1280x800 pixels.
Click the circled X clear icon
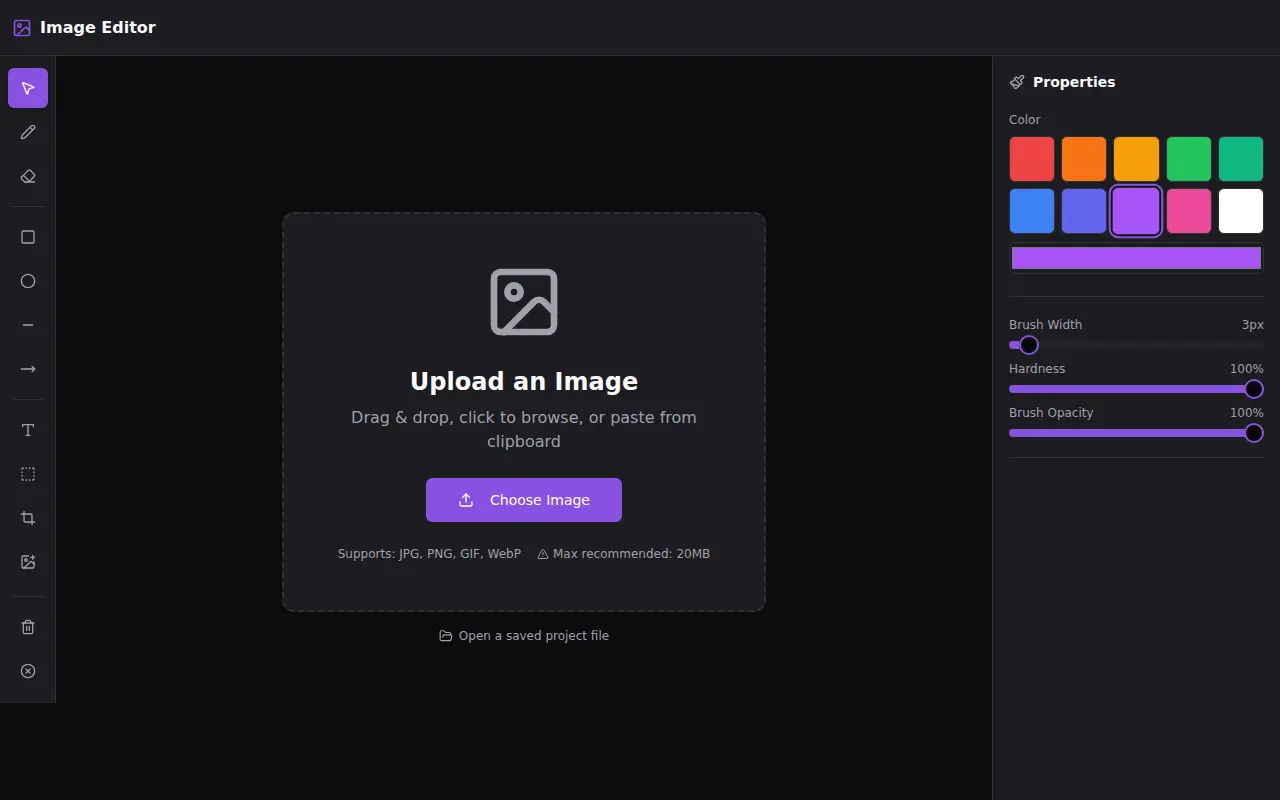click(28, 671)
